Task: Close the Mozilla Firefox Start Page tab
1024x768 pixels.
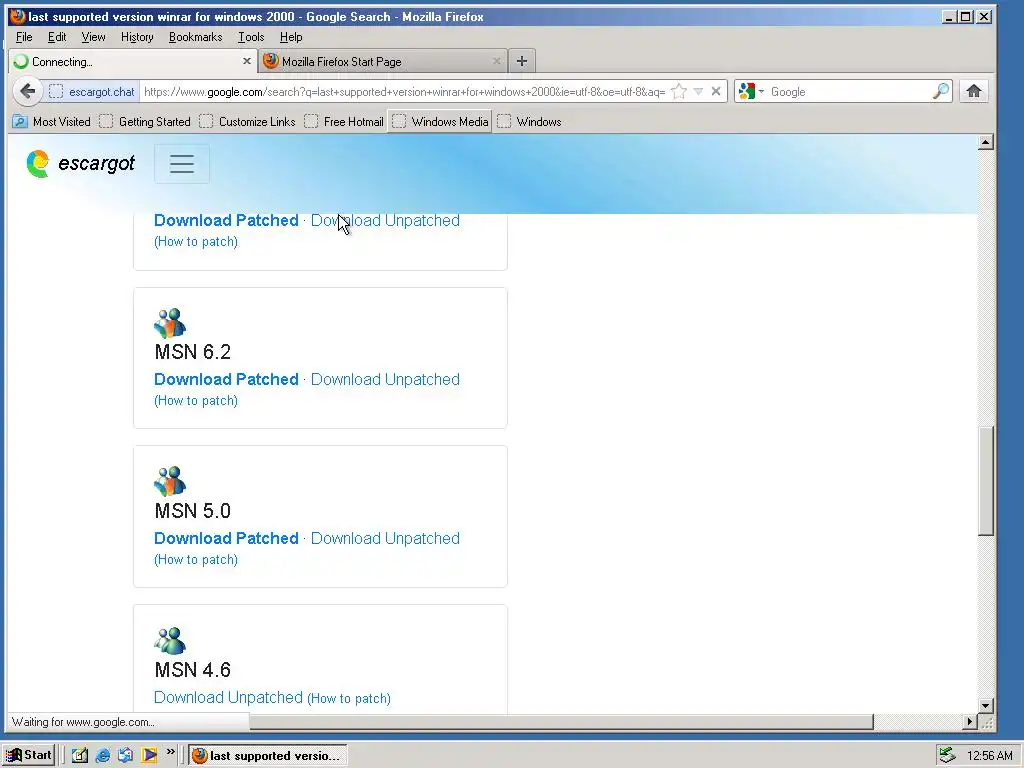Action: tap(496, 61)
